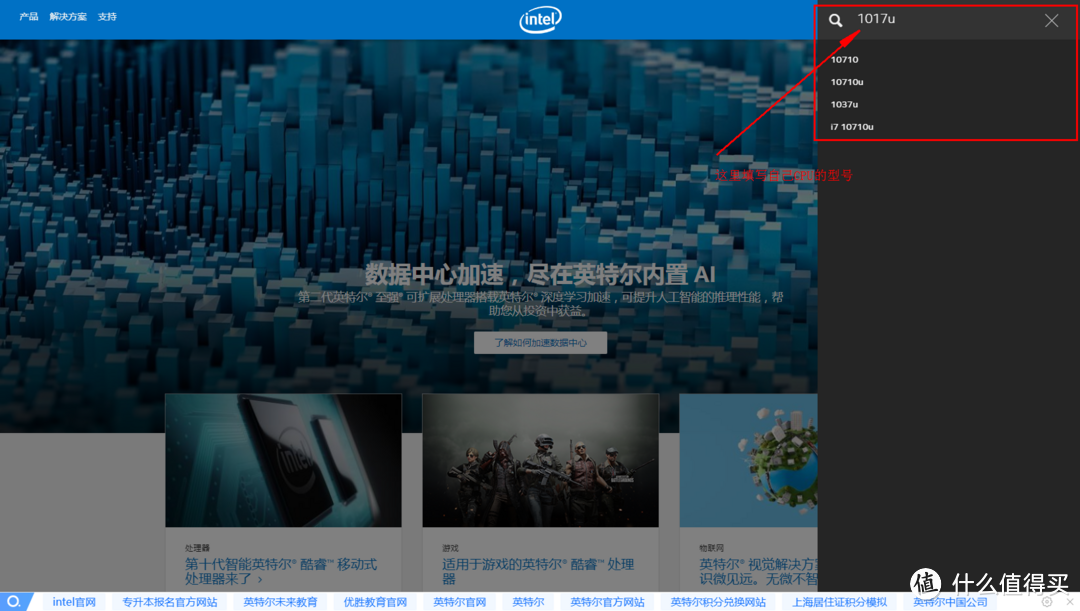Click the magnifier icon in the search box
The width and height of the screenshot is (1080, 611).
click(835, 20)
